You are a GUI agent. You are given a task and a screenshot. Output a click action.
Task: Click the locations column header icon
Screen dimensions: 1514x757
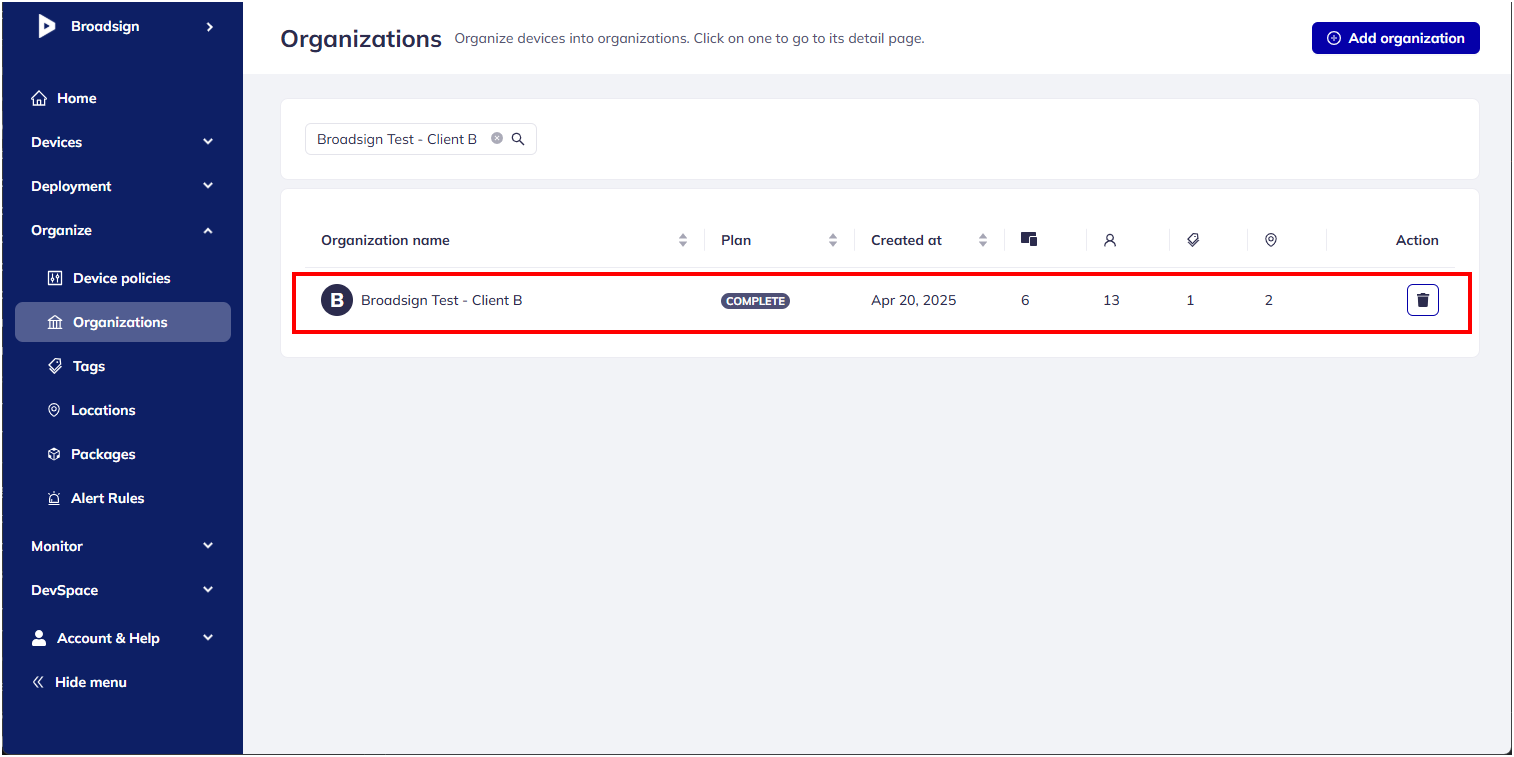click(x=1271, y=240)
